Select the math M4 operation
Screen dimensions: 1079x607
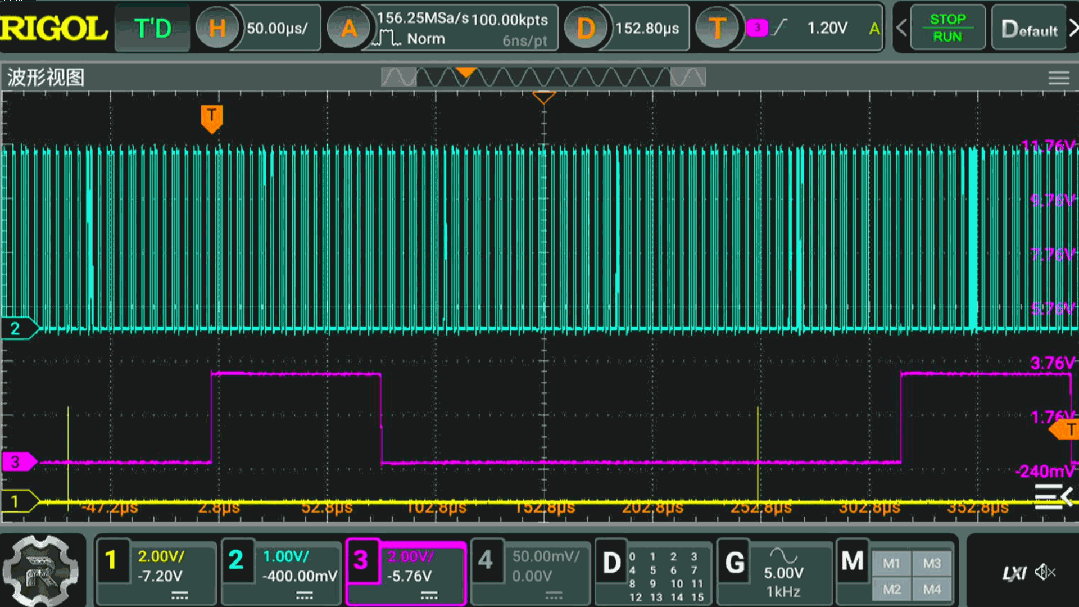(x=931, y=589)
